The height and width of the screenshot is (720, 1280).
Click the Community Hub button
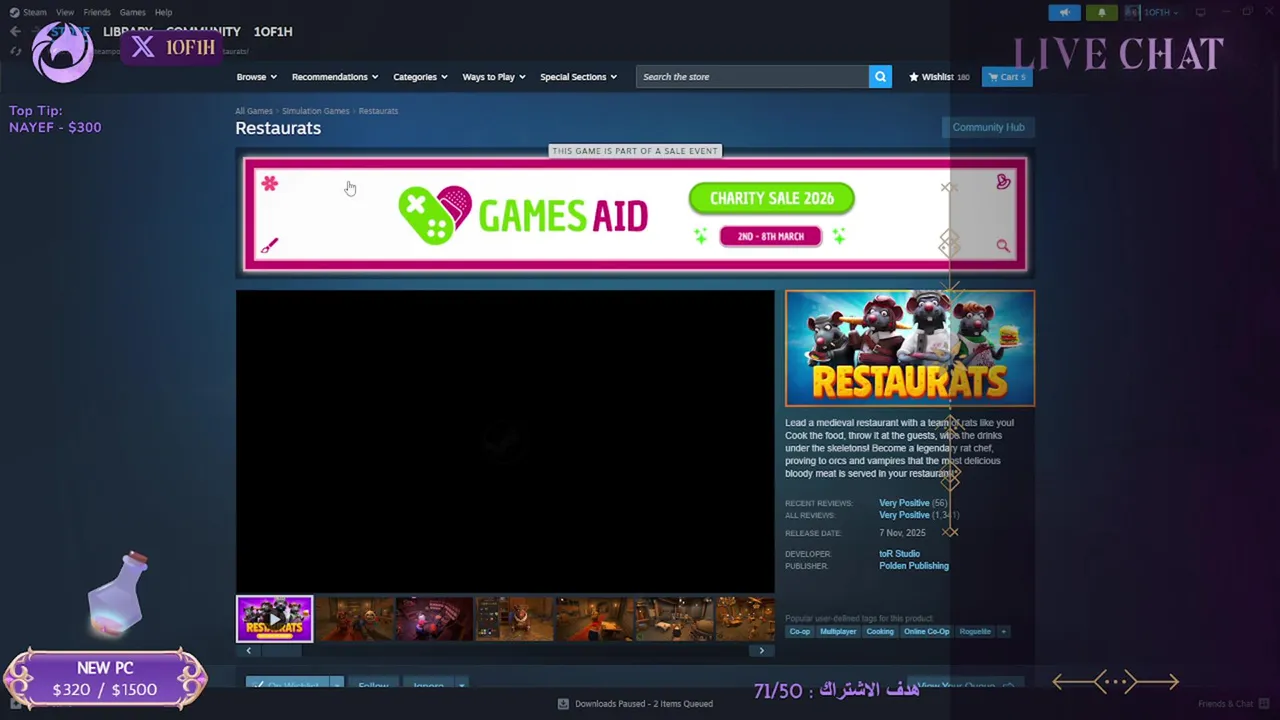click(x=988, y=127)
